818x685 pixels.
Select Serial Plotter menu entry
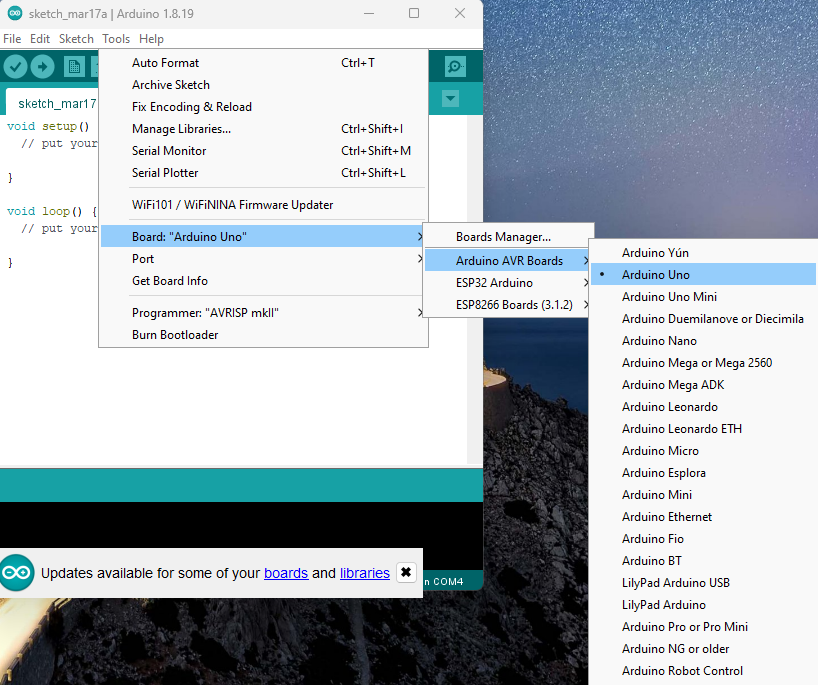click(263, 173)
